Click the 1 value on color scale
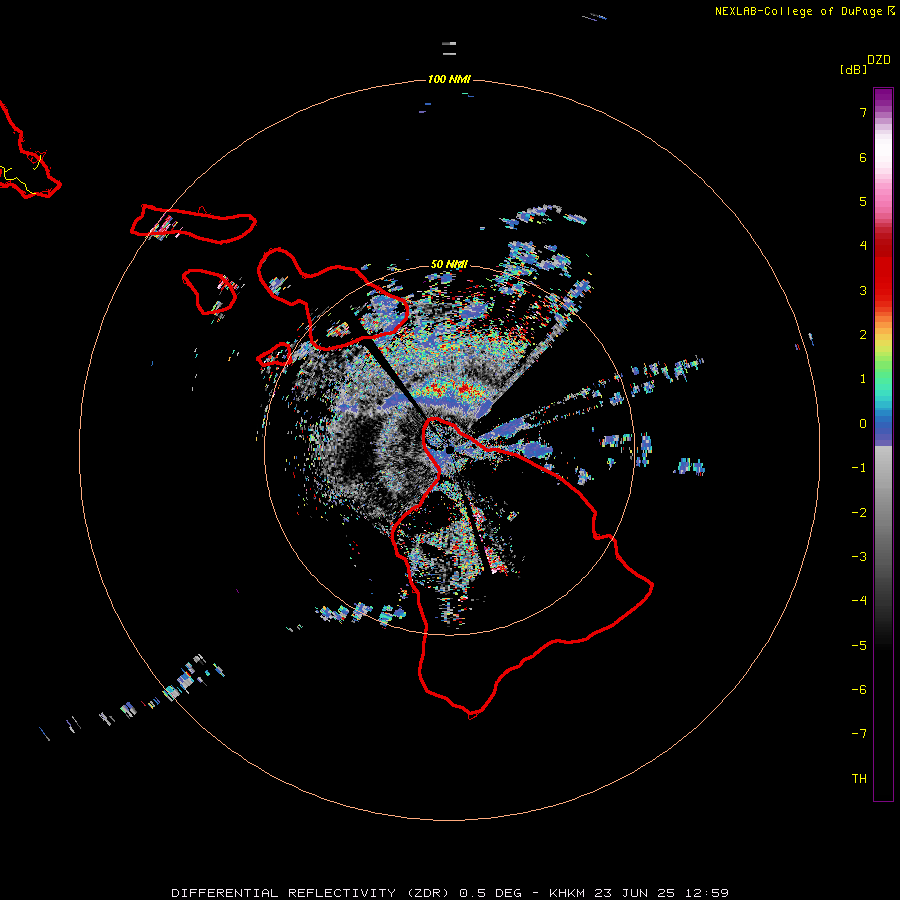The image size is (900, 900). (x=863, y=379)
